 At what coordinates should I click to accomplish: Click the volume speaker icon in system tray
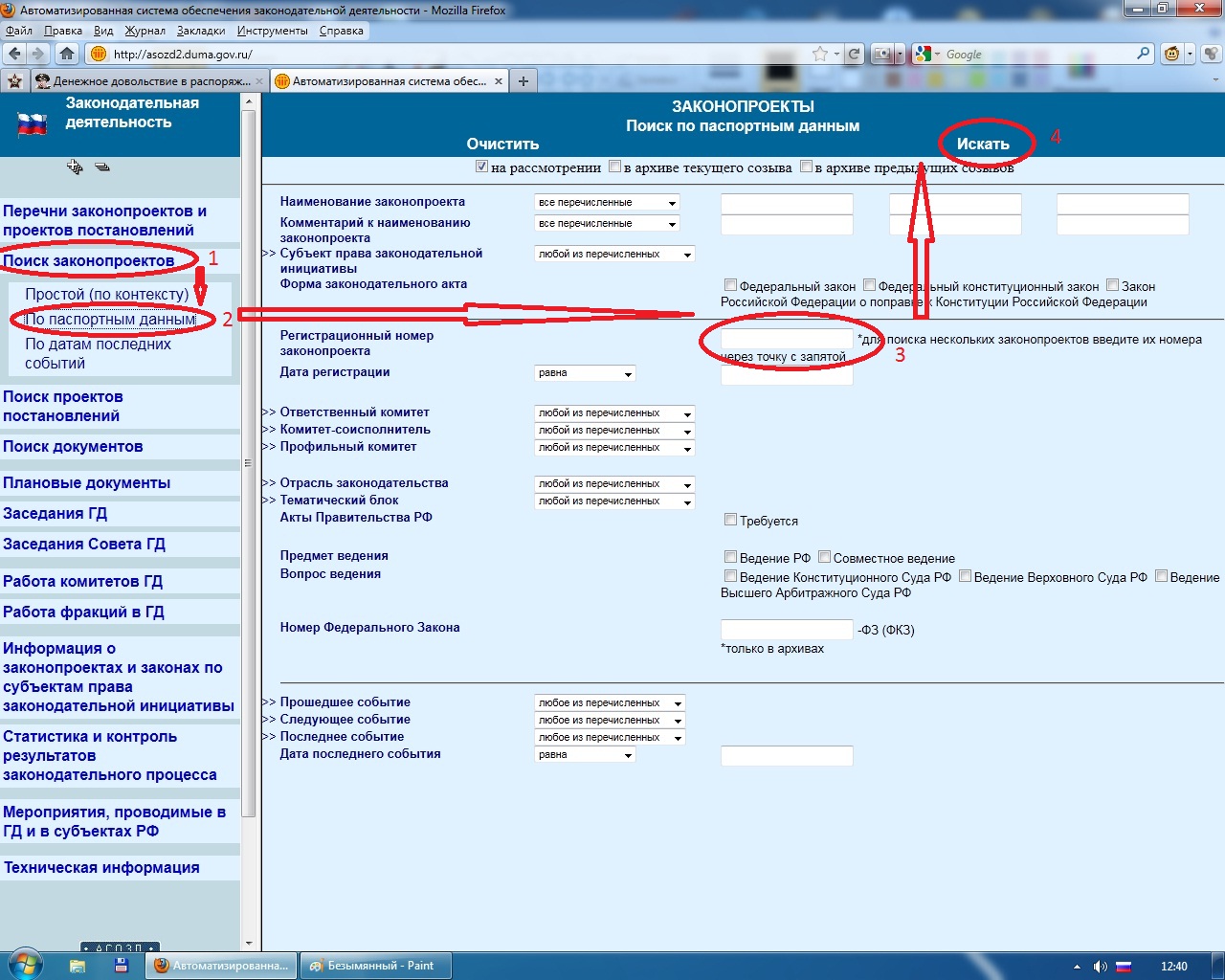[x=1100, y=966]
